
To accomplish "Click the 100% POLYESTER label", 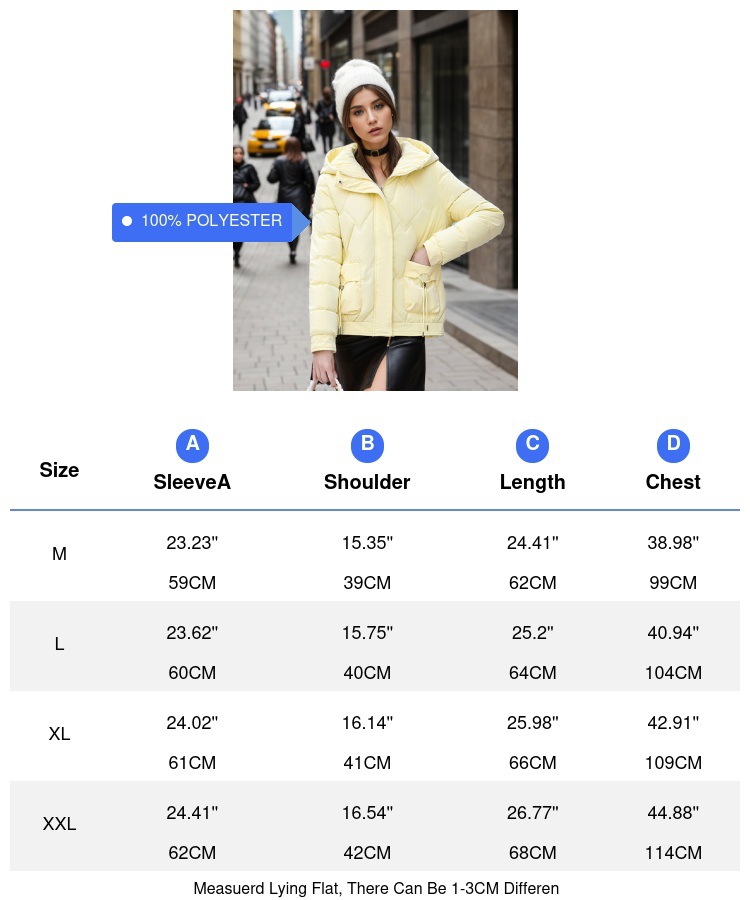I will [212, 221].
